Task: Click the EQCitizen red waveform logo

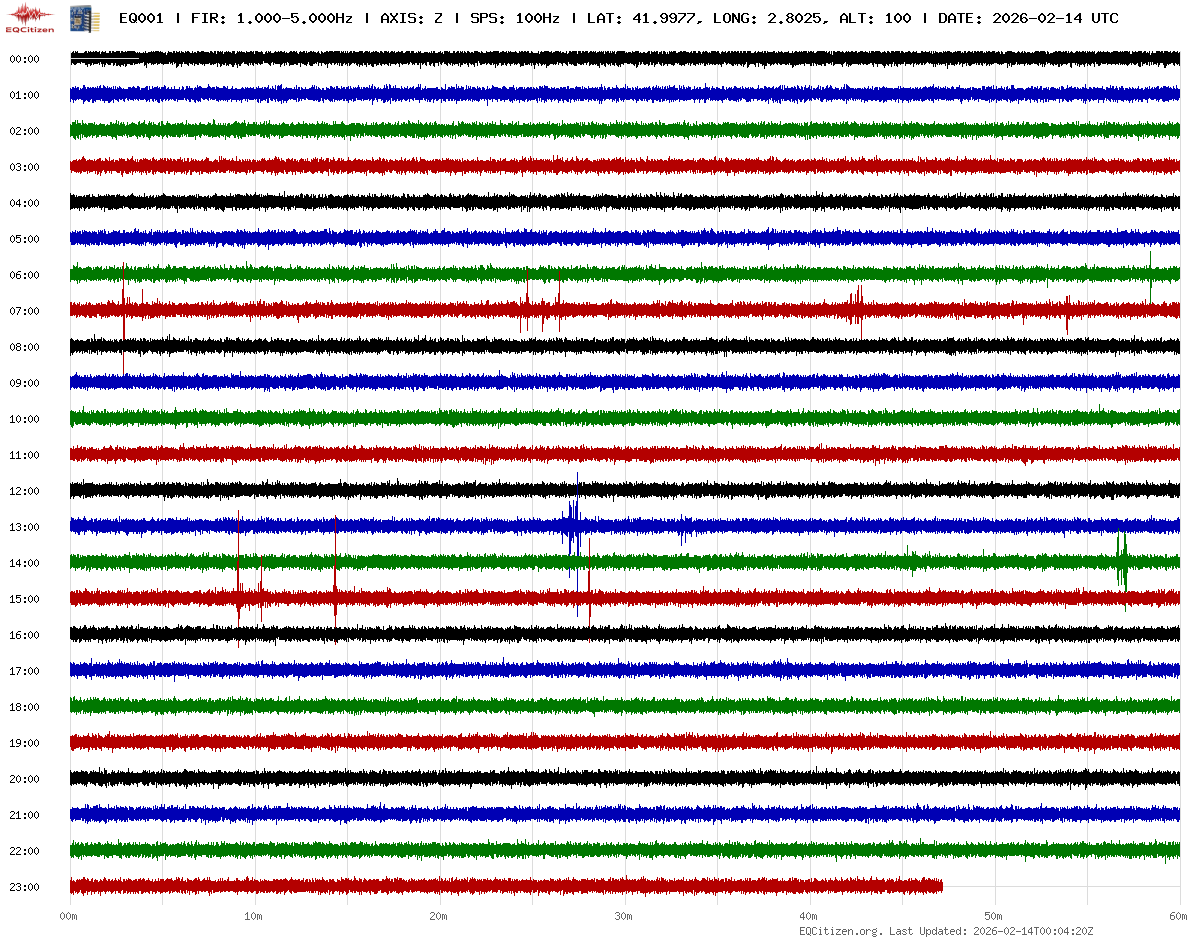Action: click(x=27, y=16)
